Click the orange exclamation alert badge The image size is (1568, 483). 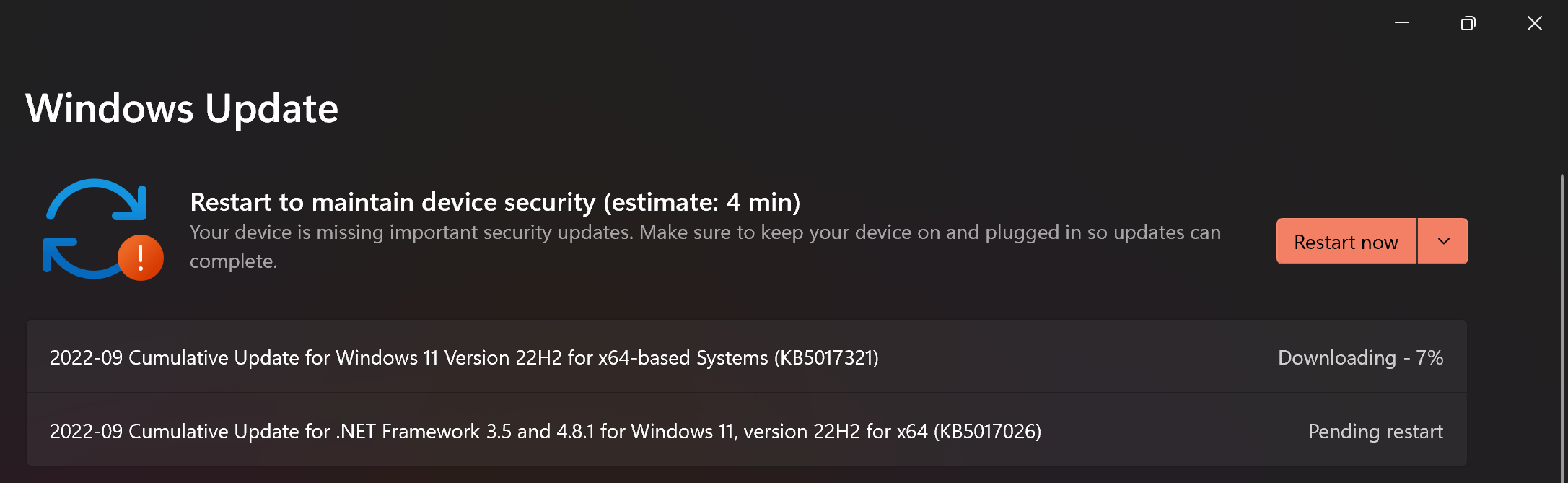tap(140, 256)
